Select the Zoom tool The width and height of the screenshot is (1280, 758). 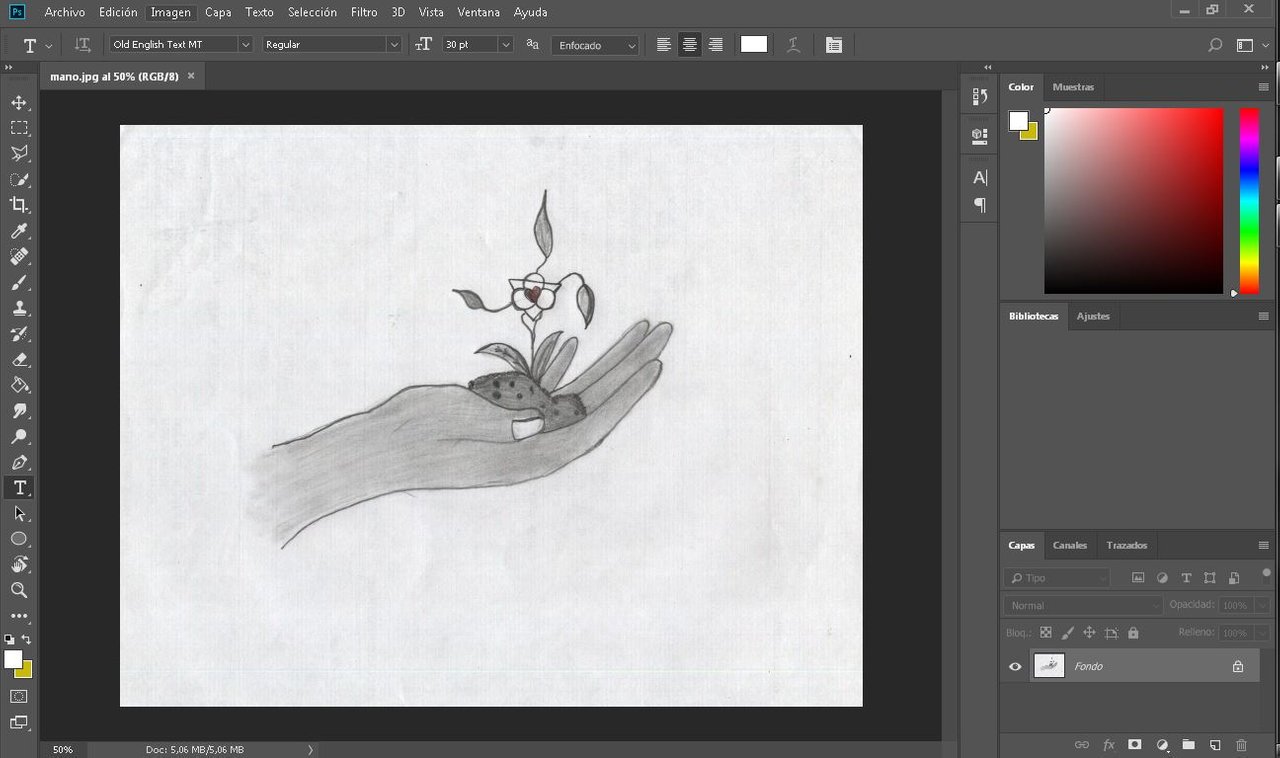click(19, 590)
